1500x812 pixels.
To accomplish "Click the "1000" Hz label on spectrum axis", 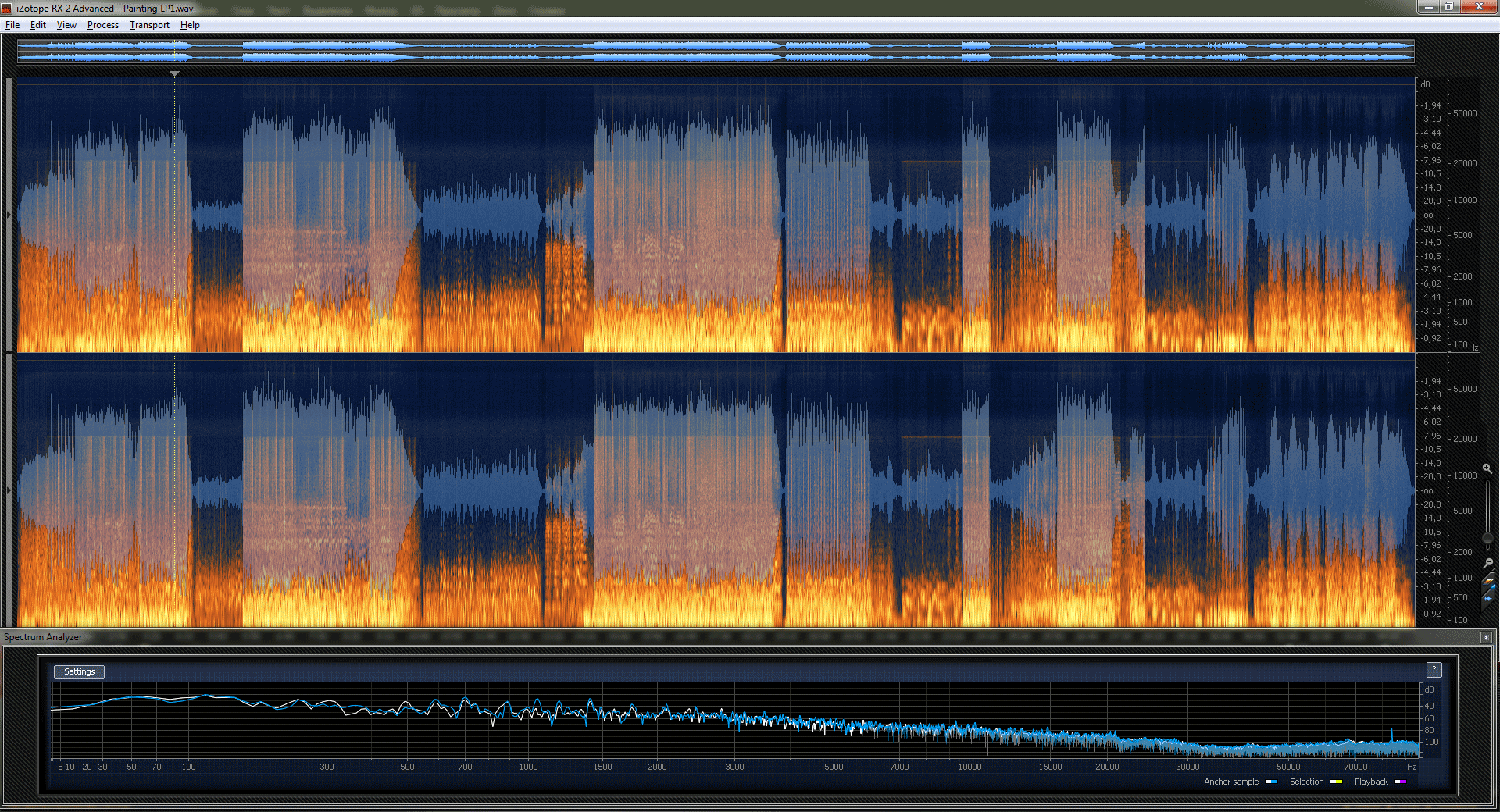I will tap(528, 767).
